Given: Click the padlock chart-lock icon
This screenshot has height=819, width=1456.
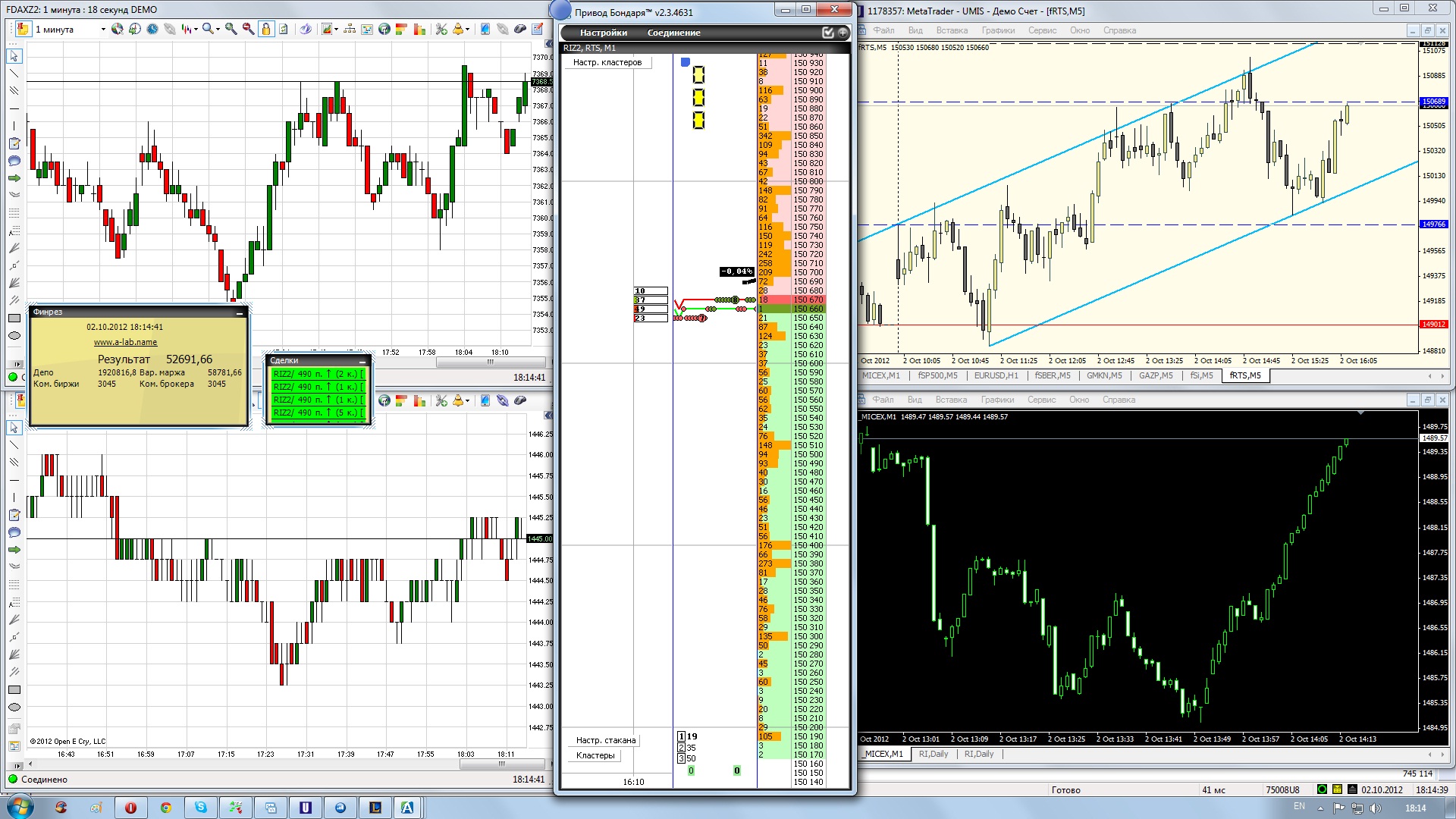Looking at the screenshot, I should 265,29.
